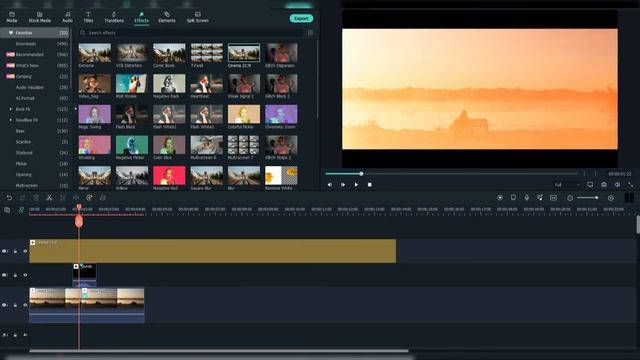This screenshot has width=640, height=360.
Task: Open the Full preview quality dropdown
Action: click(567, 185)
